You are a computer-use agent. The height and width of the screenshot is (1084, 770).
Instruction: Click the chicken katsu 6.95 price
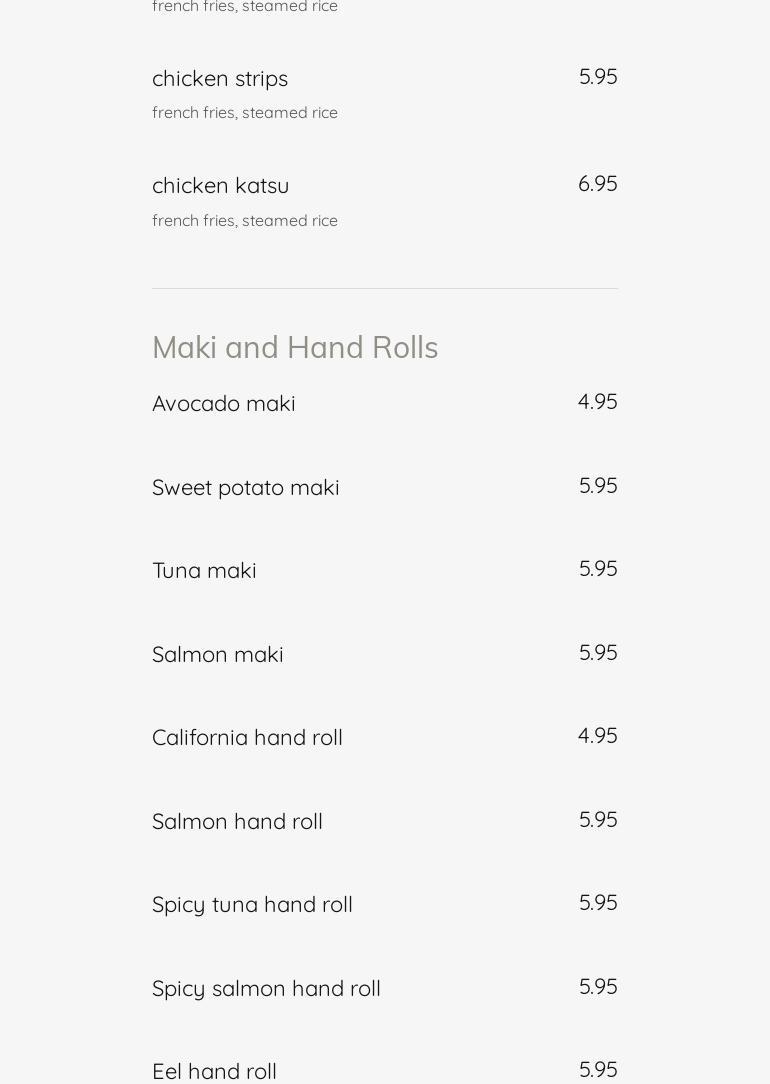[x=597, y=184]
